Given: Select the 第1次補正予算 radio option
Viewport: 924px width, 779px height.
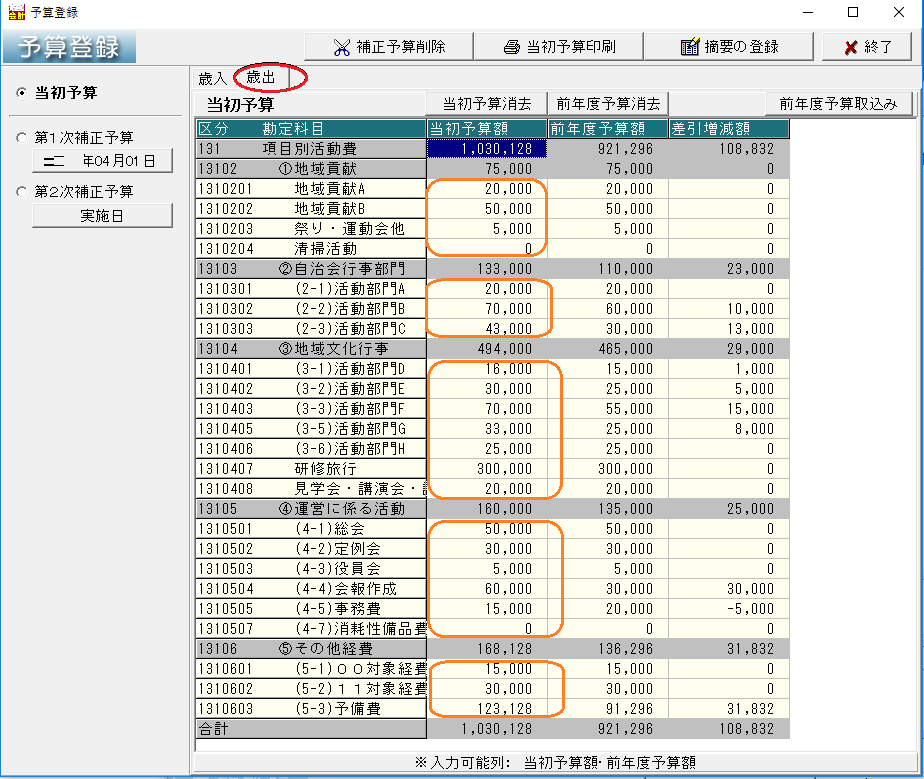Looking at the screenshot, I should 21,138.
